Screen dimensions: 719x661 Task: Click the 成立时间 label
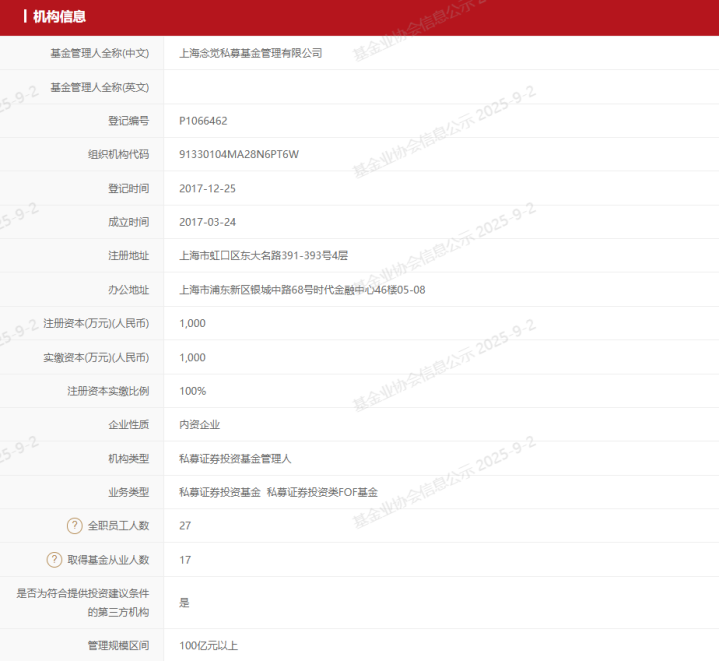pos(128,222)
